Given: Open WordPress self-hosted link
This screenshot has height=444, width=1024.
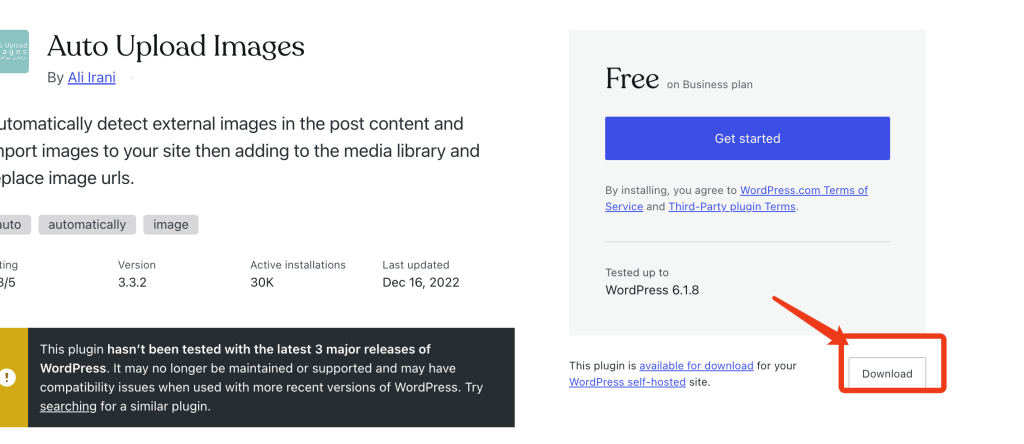Looking at the screenshot, I should 627,382.
